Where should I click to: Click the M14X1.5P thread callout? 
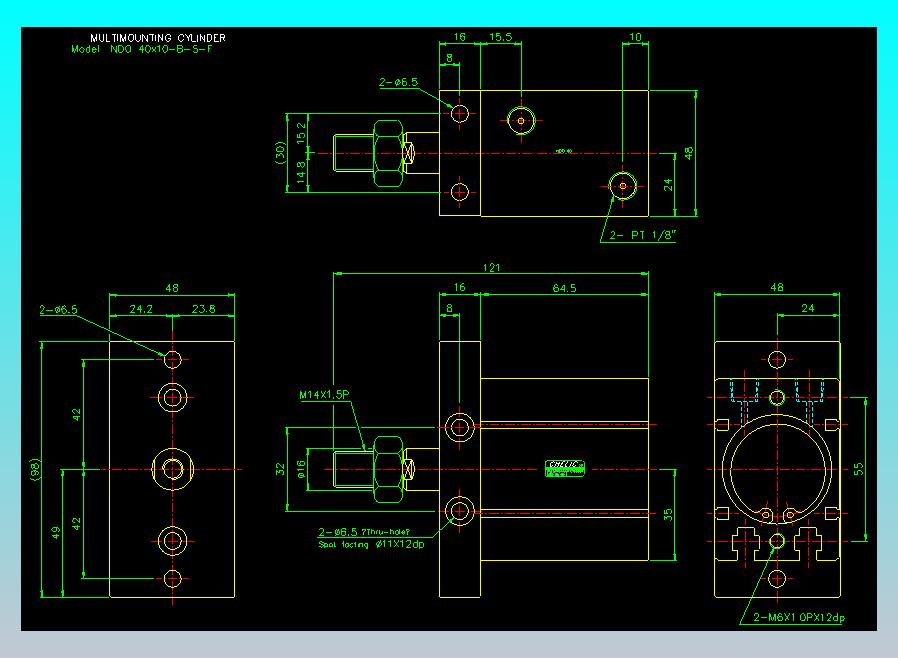(324, 395)
